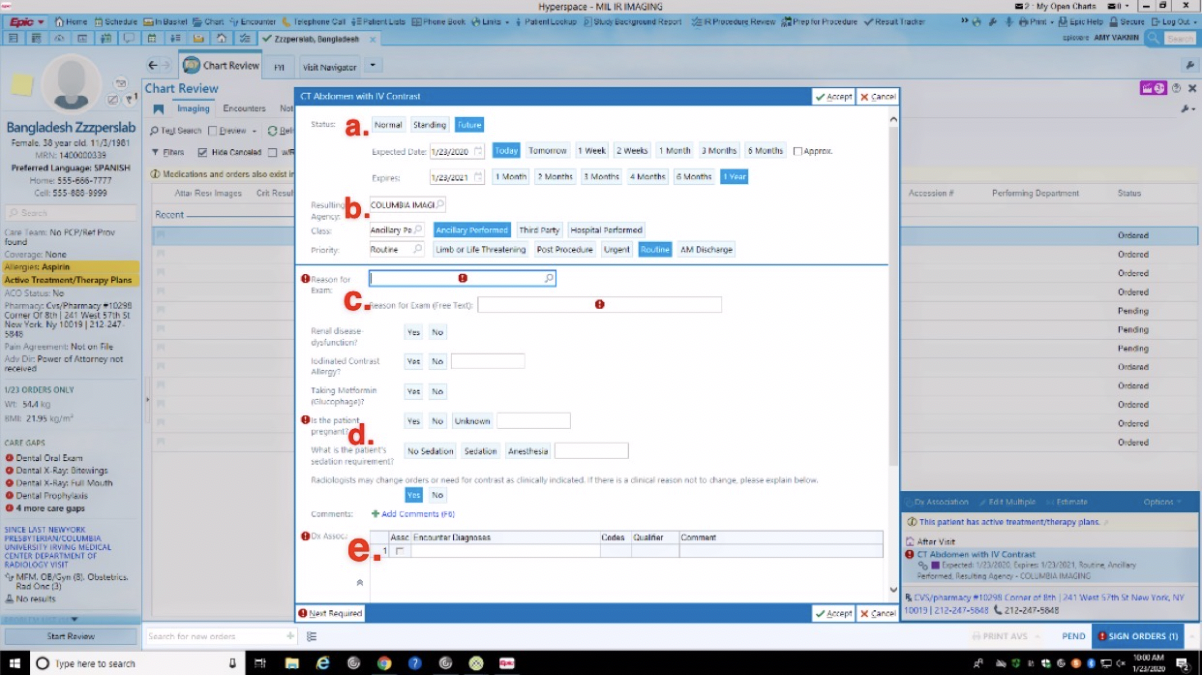Click the Sign Orders button
The image size is (1204, 676).
point(1138,636)
